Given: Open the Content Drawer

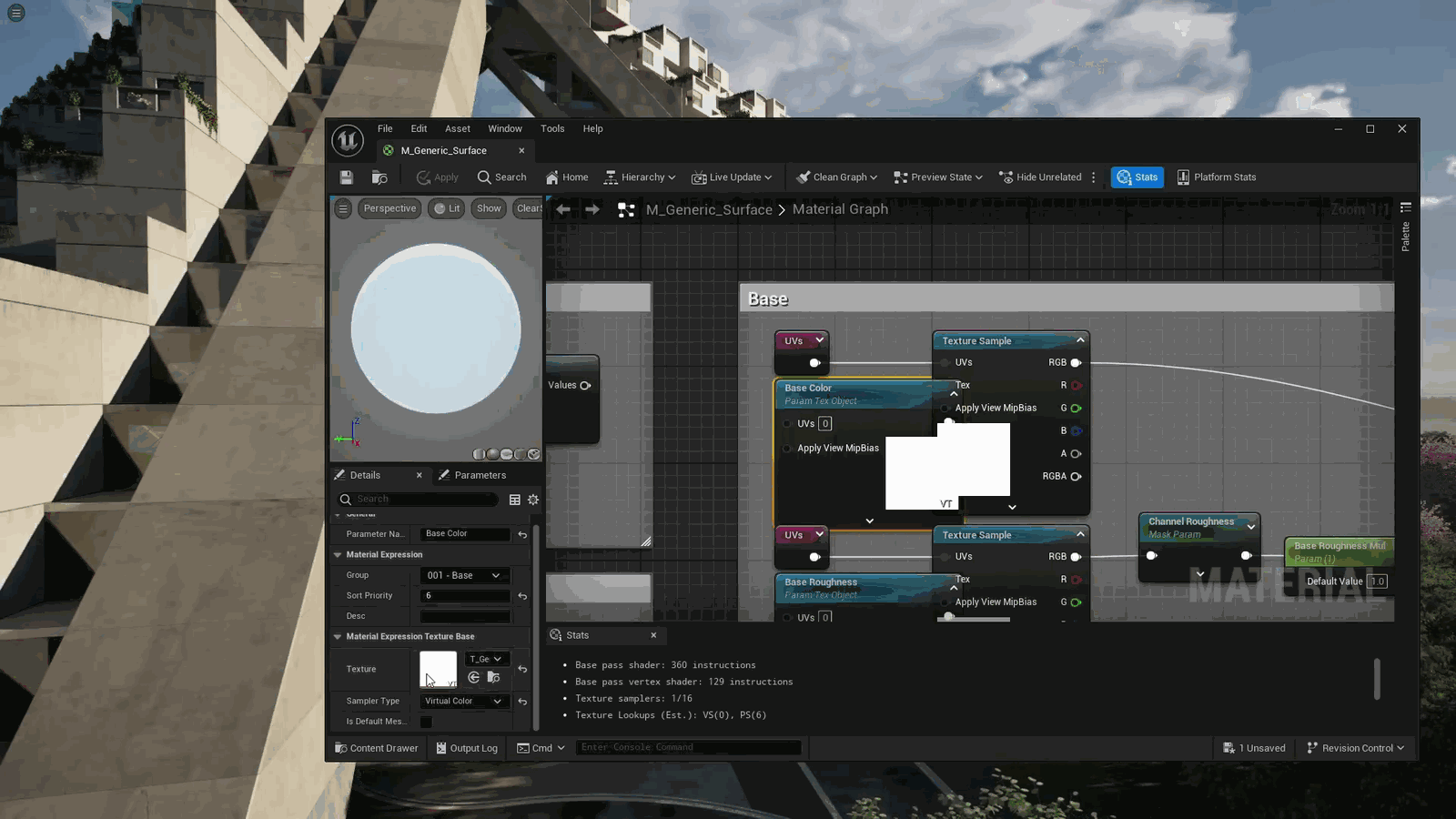Looking at the screenshot, I should [x=376, y=748].
